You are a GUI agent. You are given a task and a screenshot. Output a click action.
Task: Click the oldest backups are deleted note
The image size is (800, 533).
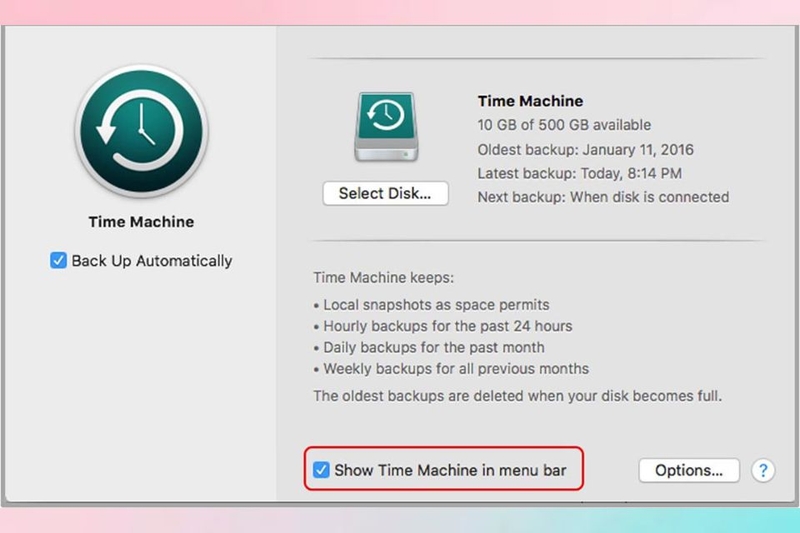[x=517, y=396]
